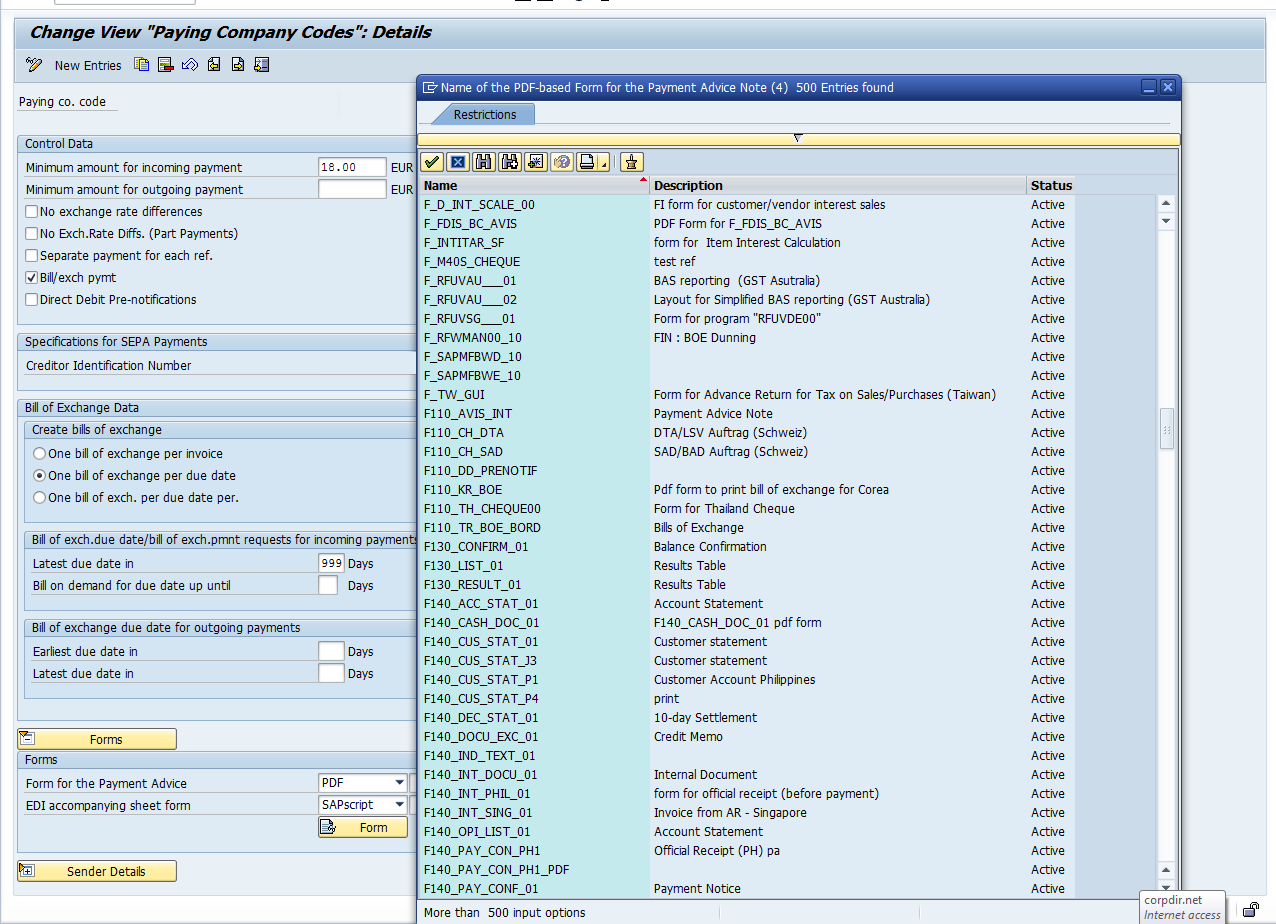
Task: Click scroll-to-bottom arrow of popup list
Action: coord(1166,889)
